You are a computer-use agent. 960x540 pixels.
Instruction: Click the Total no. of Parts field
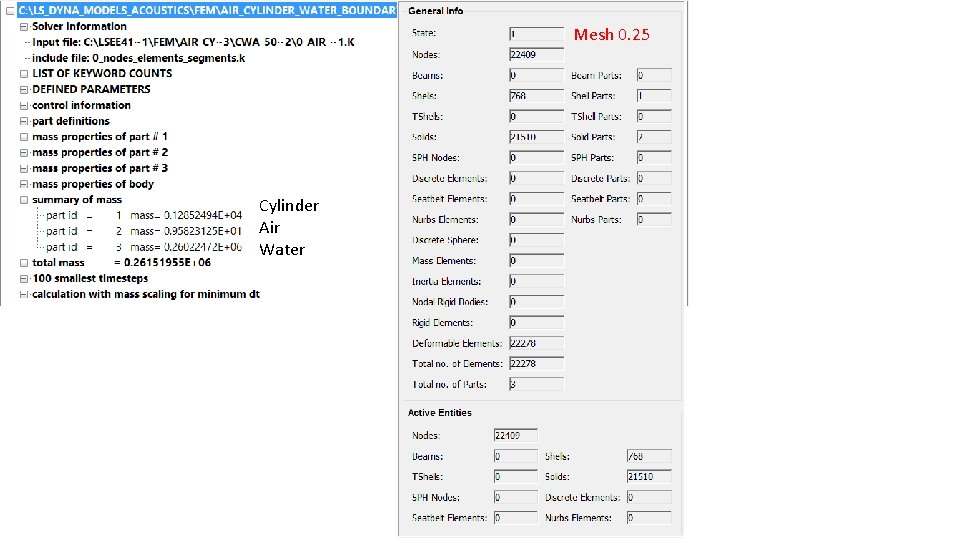[536, 384]
